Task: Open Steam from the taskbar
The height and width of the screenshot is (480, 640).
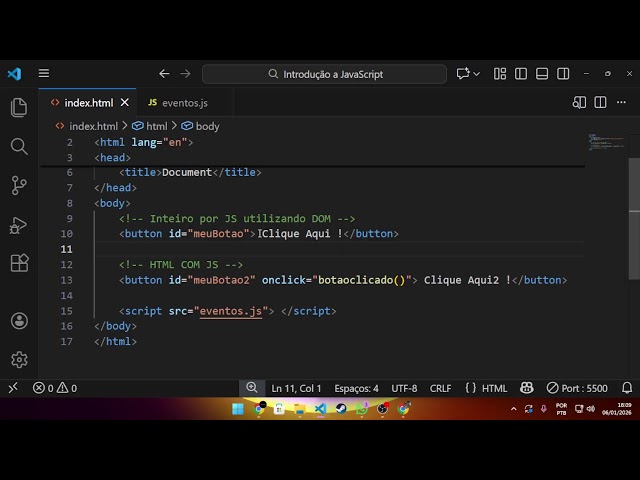Action: pyautogui.click(x=341, y=409)
